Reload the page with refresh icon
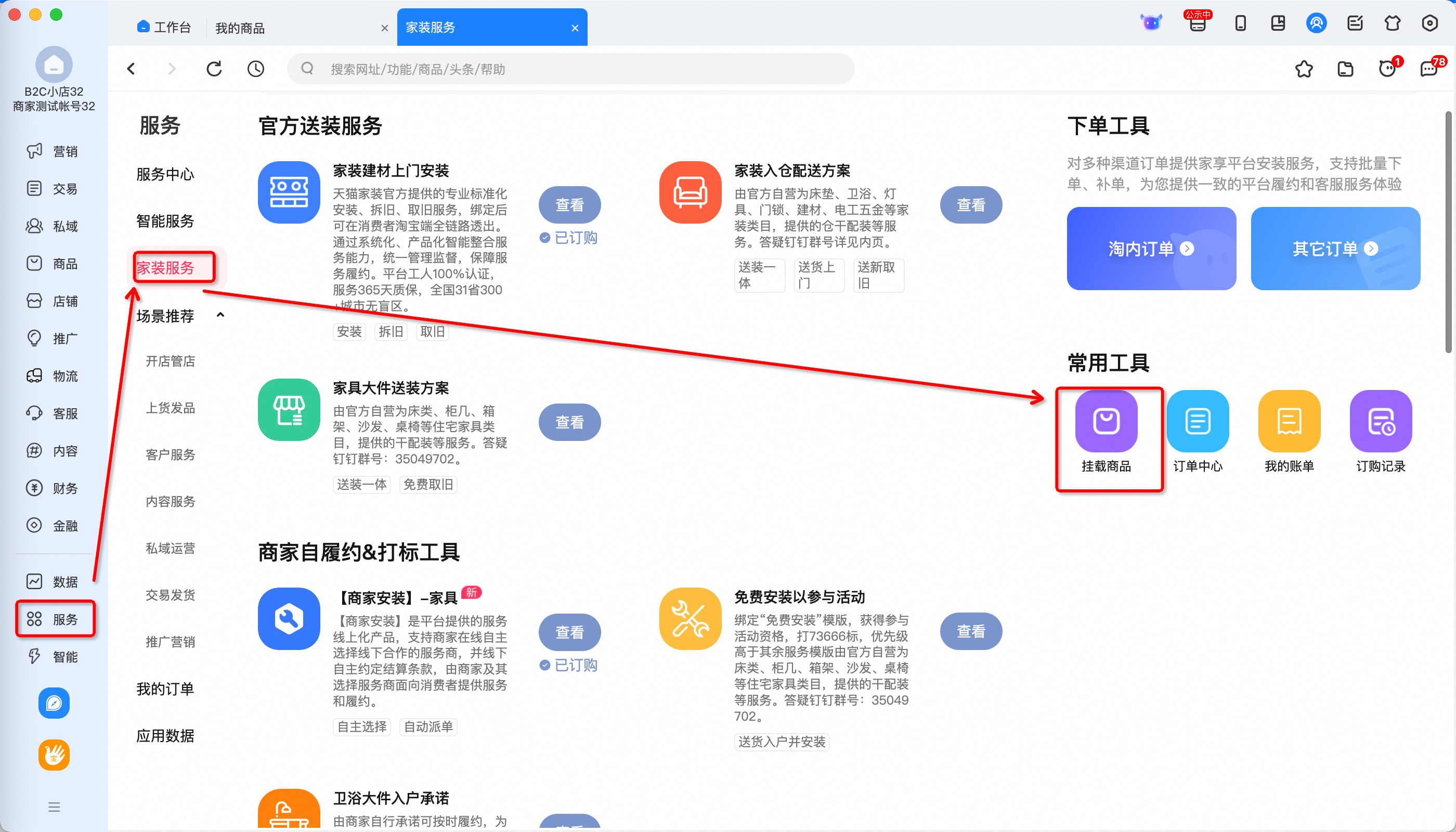Viewport: 1456px width, 832px height. tap(214, 69)
